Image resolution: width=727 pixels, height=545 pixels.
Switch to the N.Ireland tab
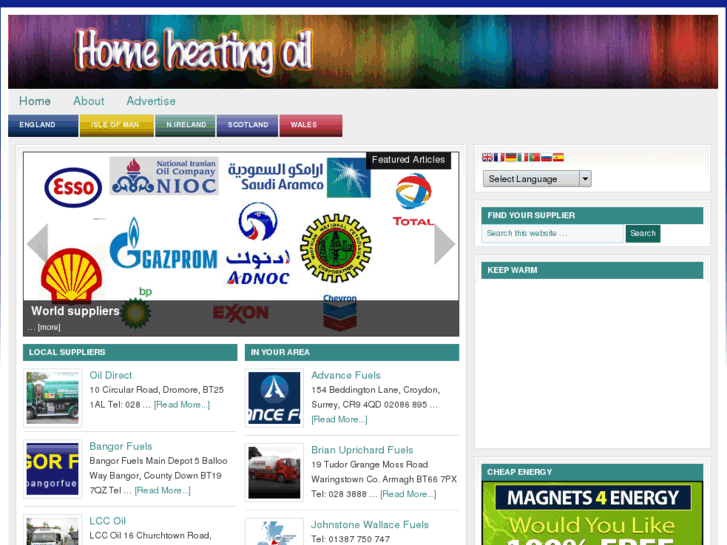(x=185, y=125)
